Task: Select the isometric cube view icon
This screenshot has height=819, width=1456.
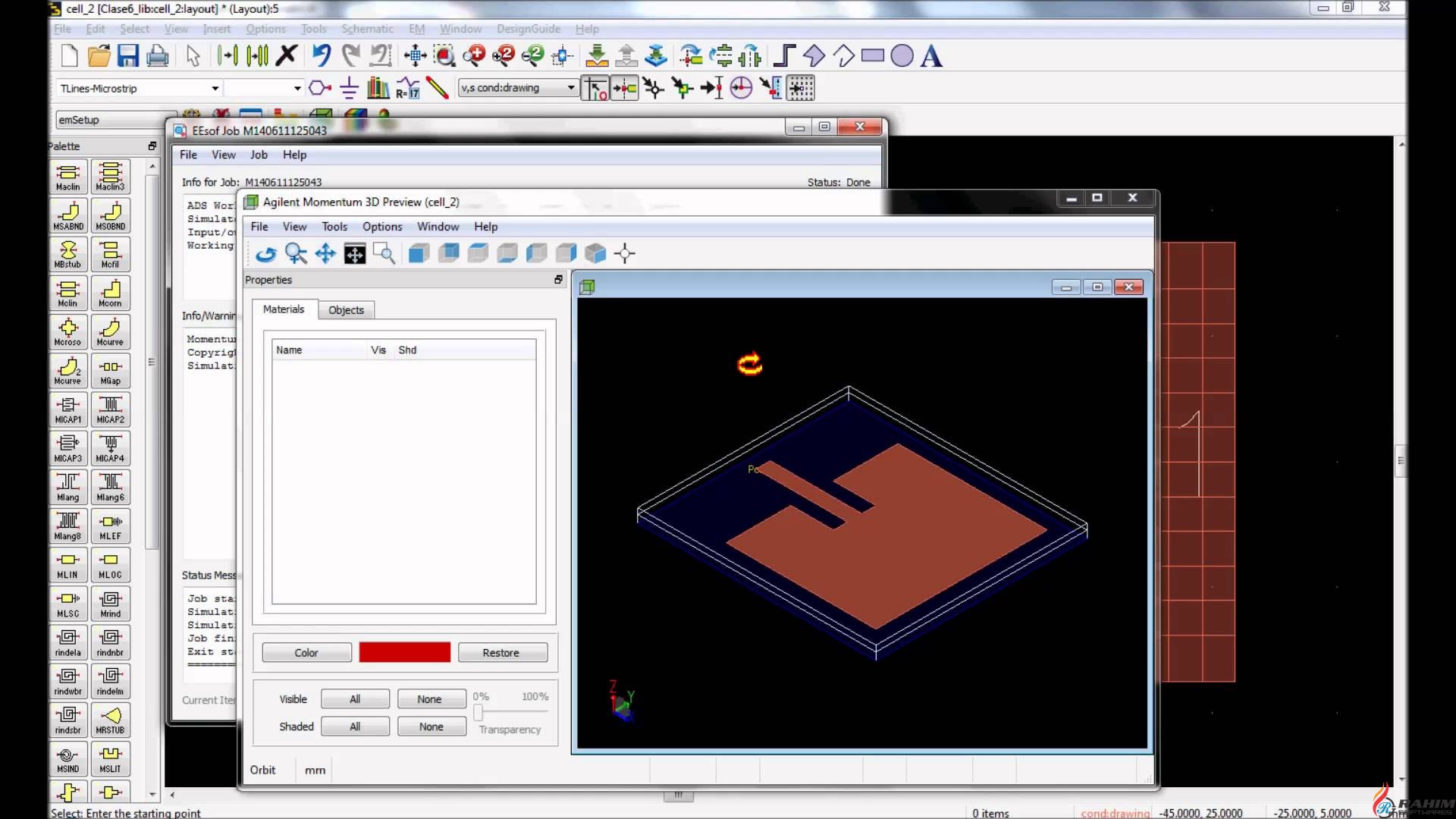Action: point(595,253)
